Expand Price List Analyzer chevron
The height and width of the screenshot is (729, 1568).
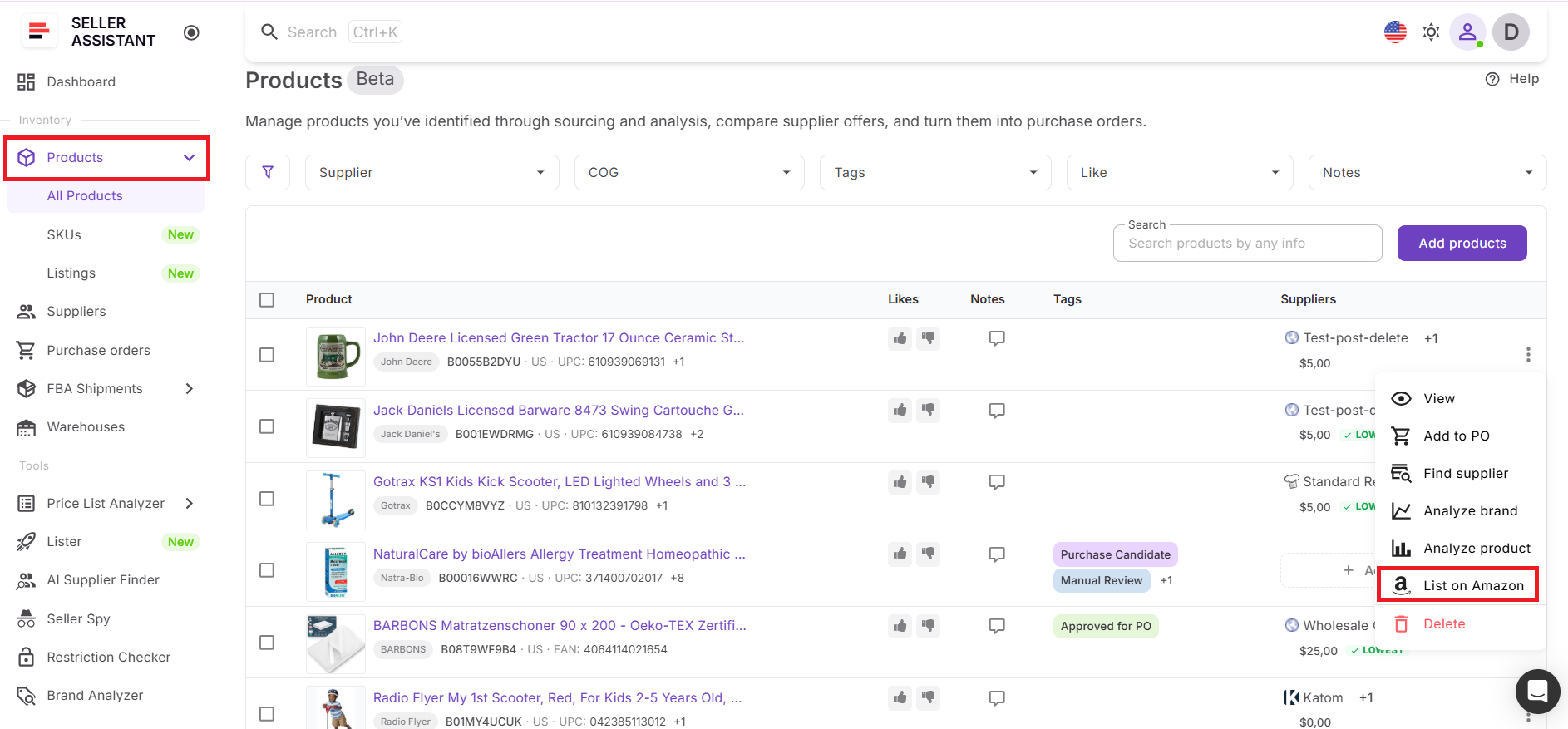tap(189, 503)
